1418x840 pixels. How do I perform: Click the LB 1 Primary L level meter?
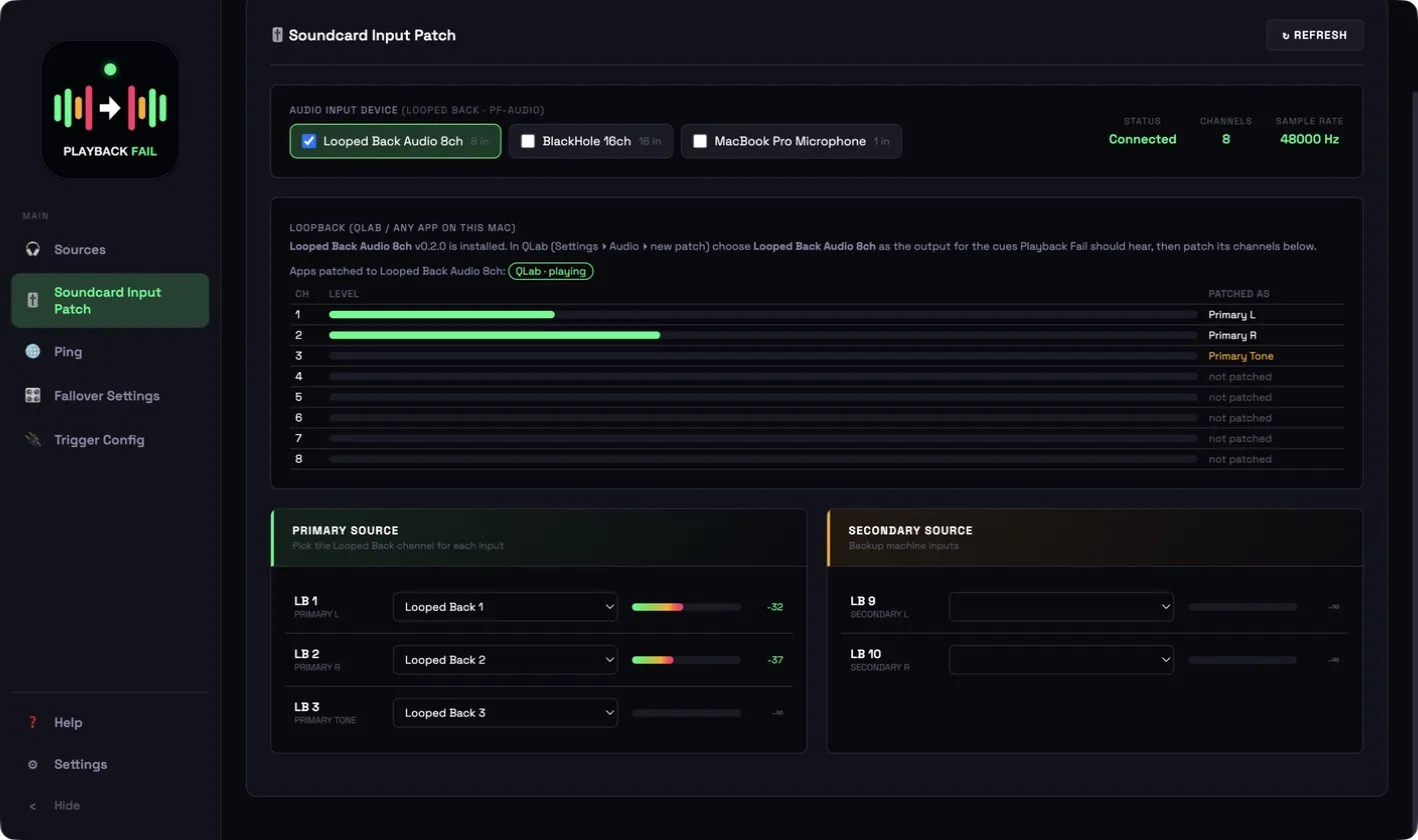coord(686,607)
